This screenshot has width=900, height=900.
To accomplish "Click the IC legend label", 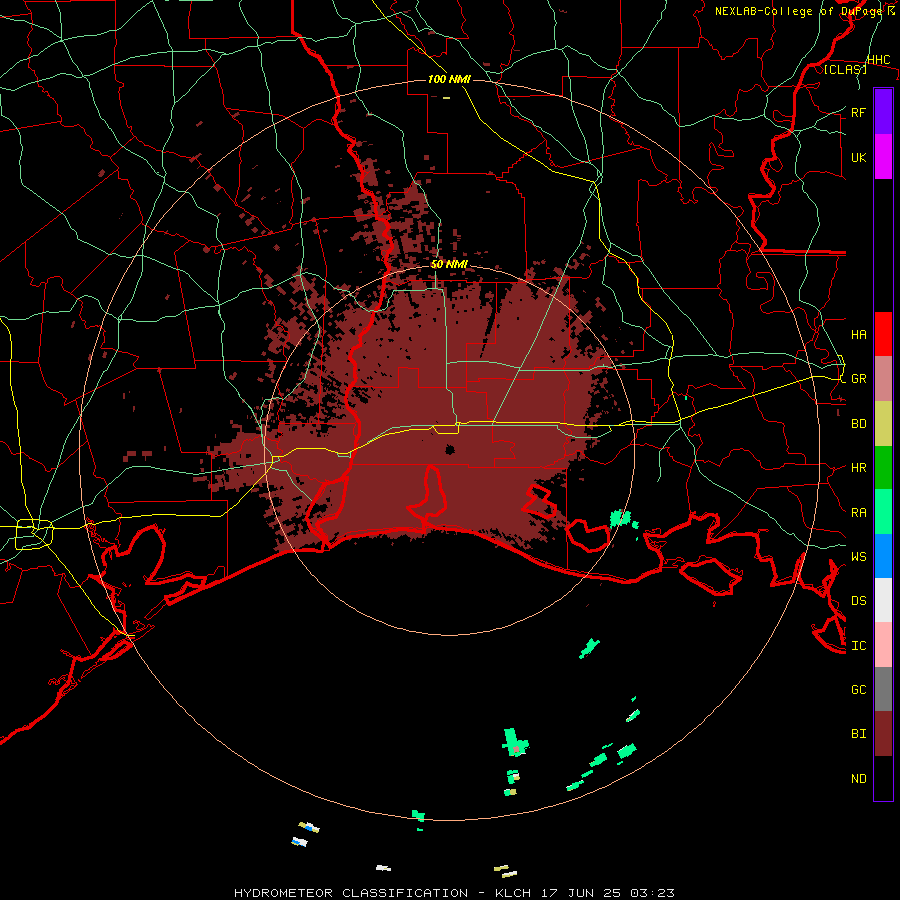I will pos(858,646).
